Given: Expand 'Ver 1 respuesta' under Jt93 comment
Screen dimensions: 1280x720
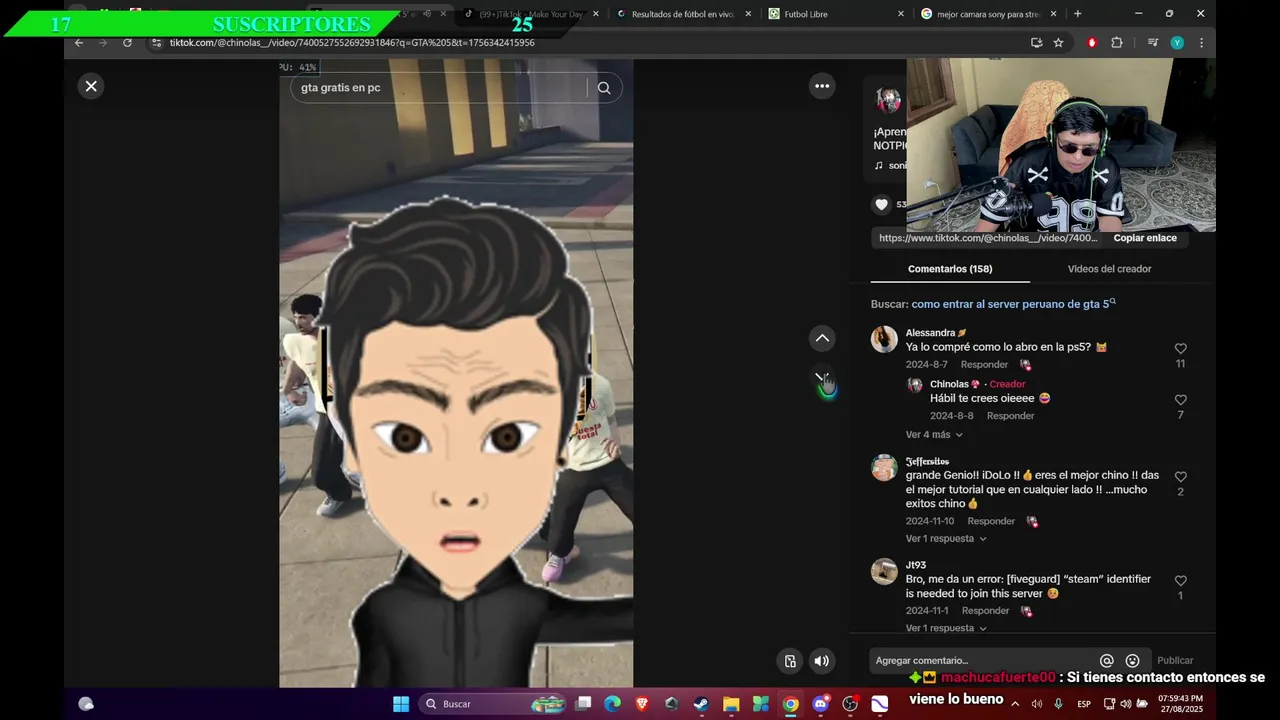Looking at the screenshot, I should [x=946, y=628].
